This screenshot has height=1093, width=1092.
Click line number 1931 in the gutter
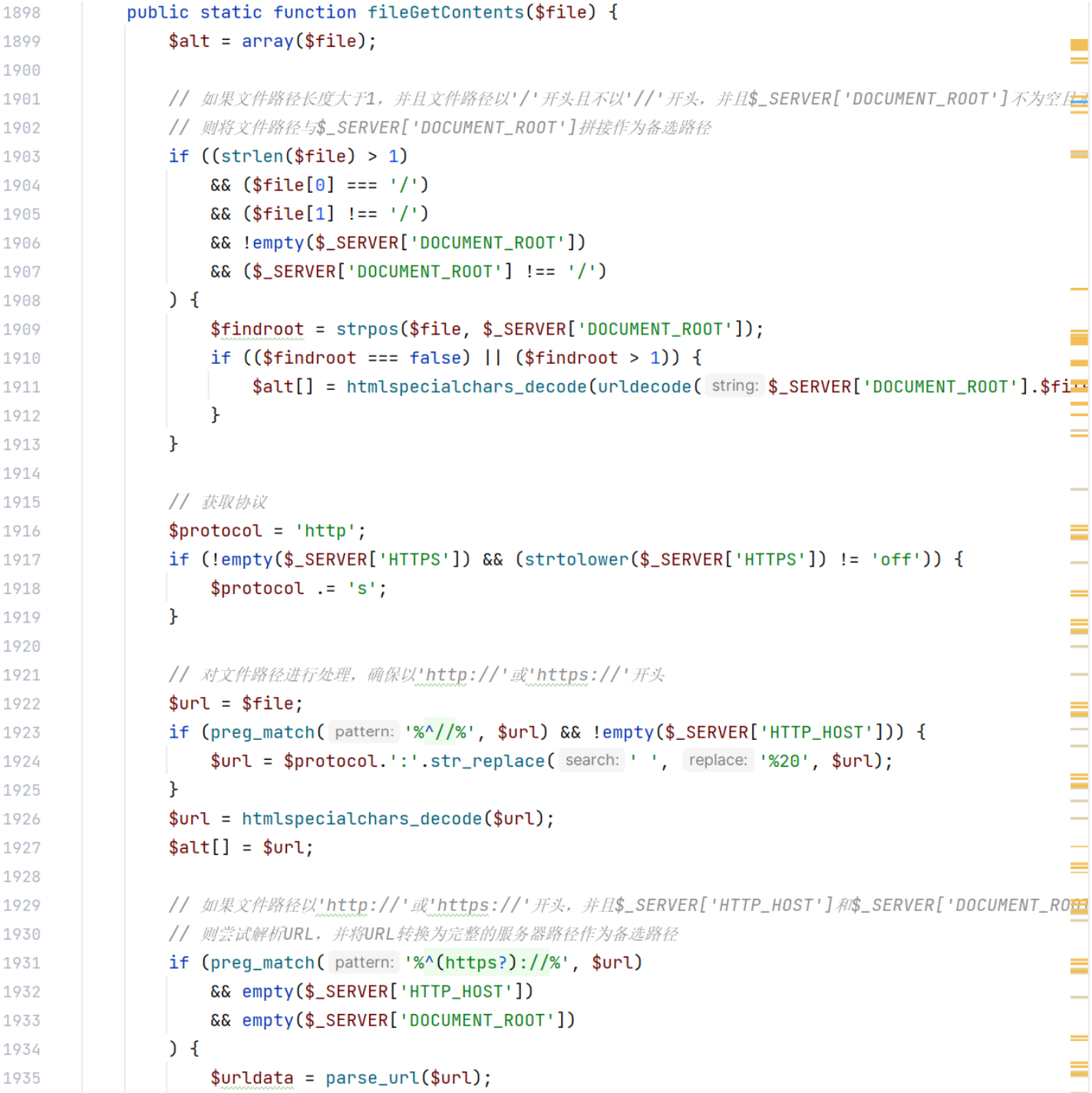click(22, 963)
